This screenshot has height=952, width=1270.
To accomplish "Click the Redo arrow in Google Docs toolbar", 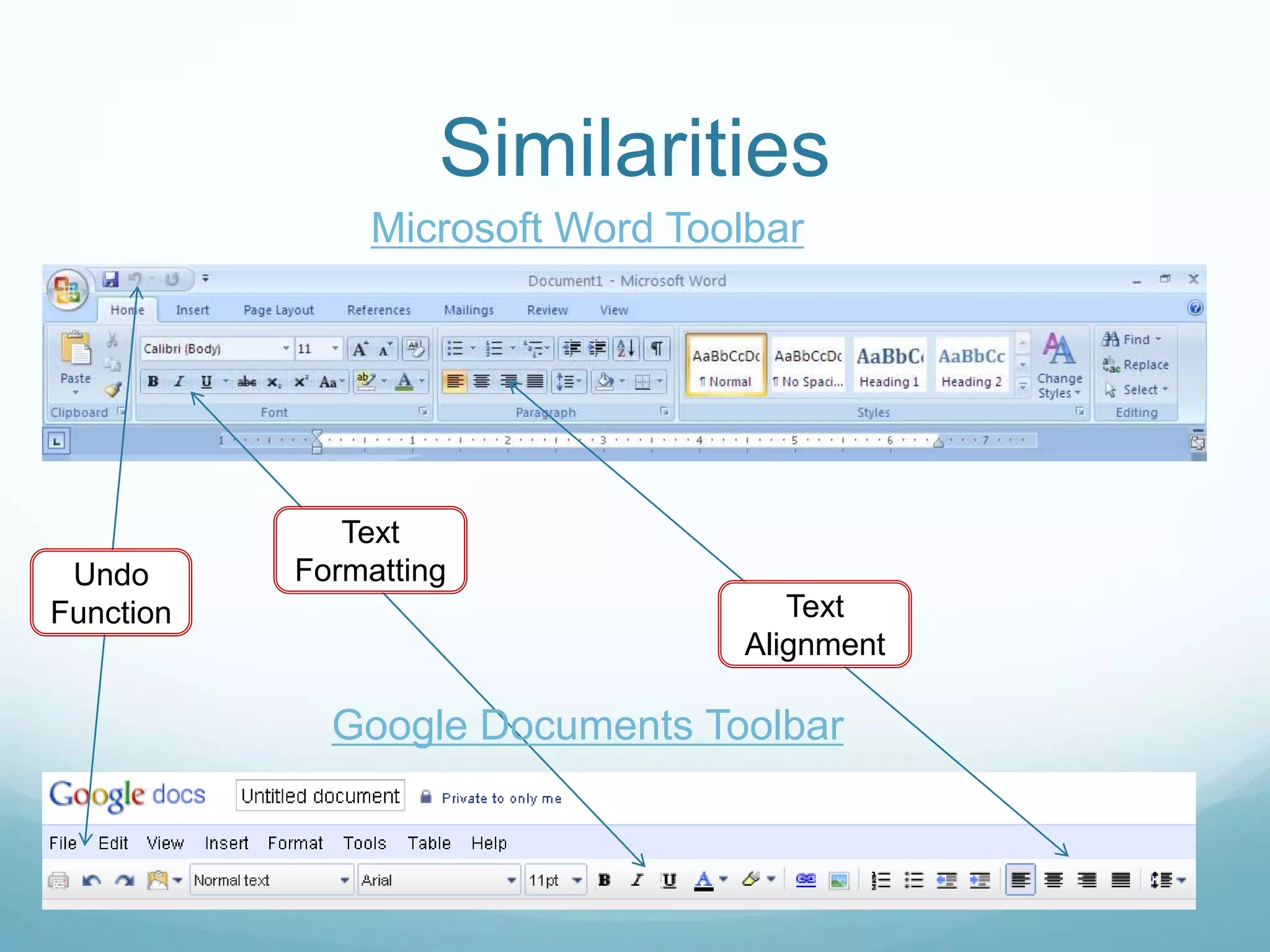I will [x=125, y=880].
